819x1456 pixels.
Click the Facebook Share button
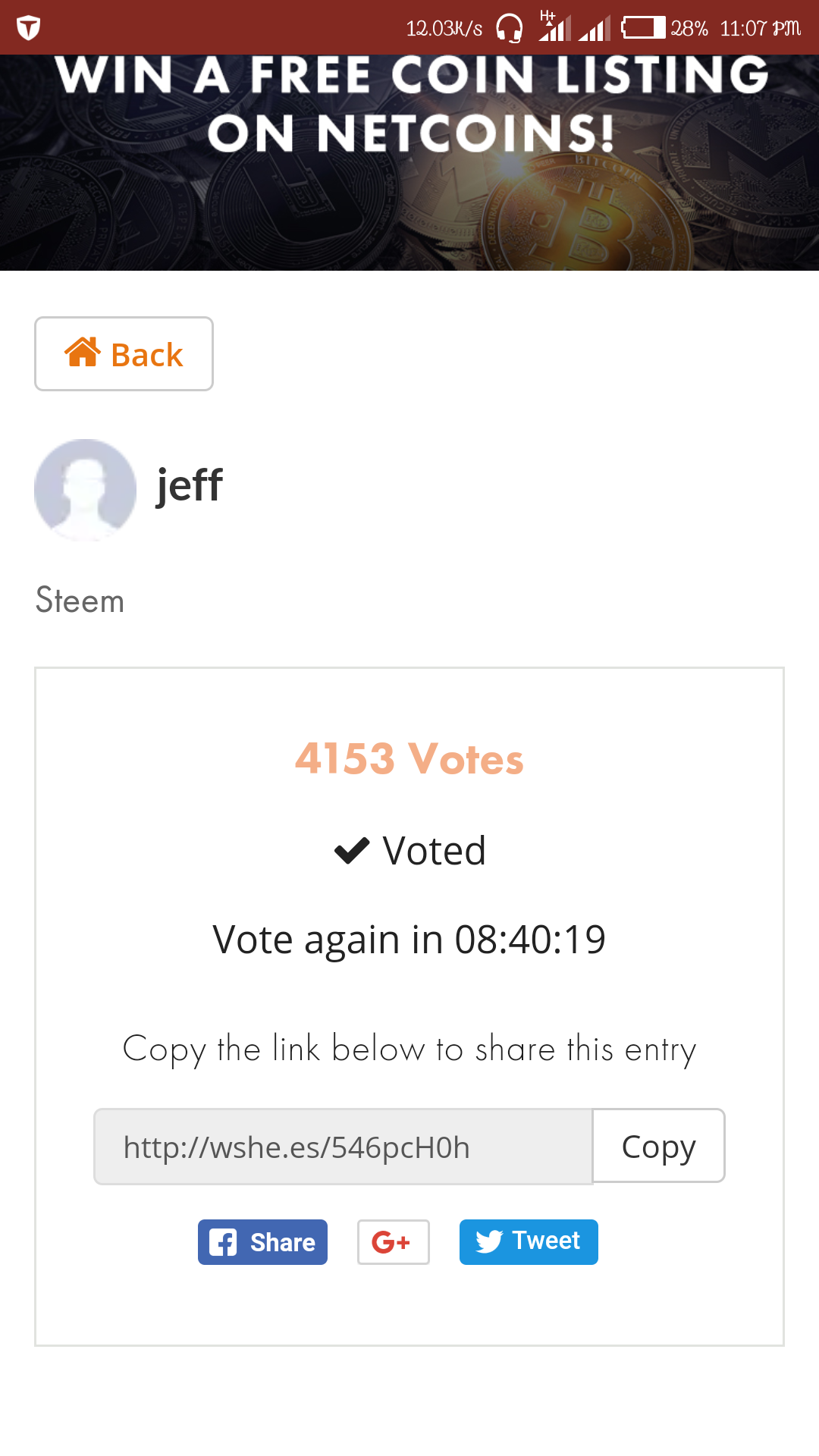[262, 1242]
